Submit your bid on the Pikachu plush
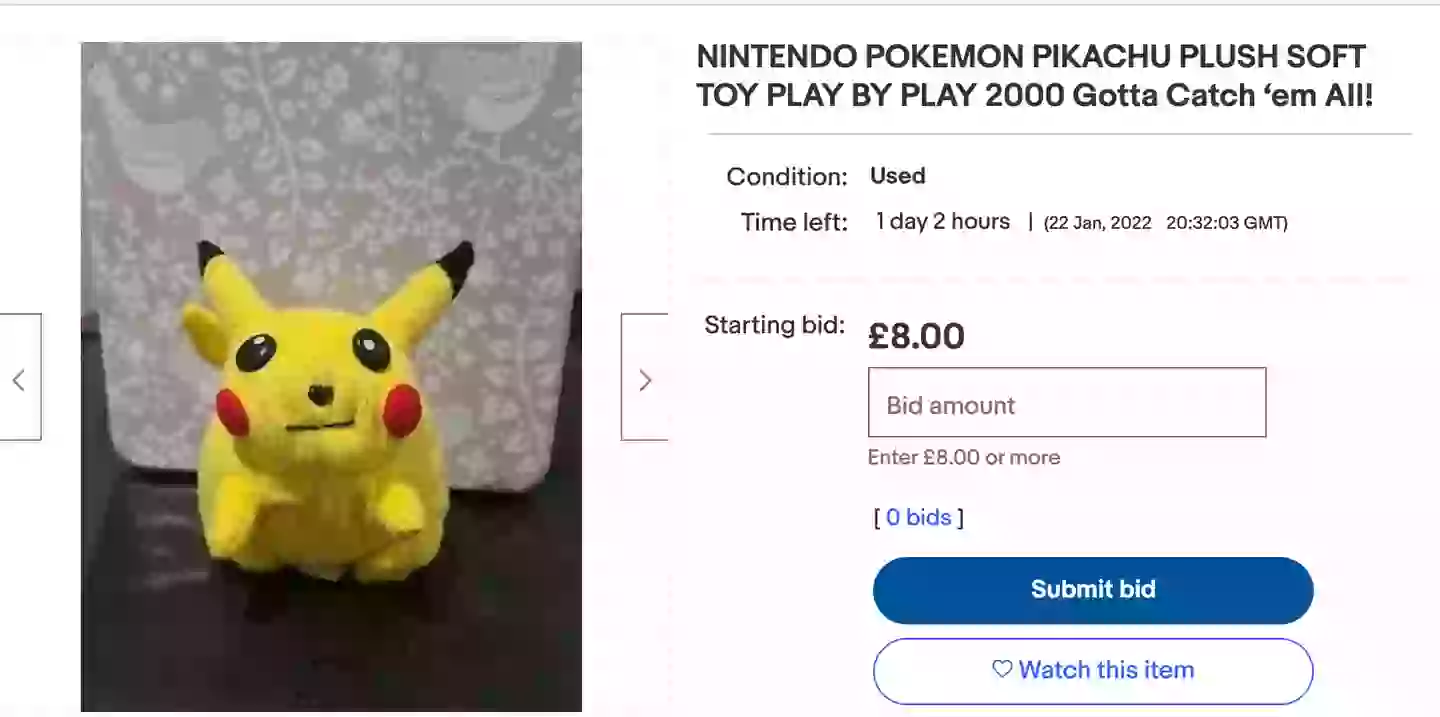1440x717 pixels. 1092,590
